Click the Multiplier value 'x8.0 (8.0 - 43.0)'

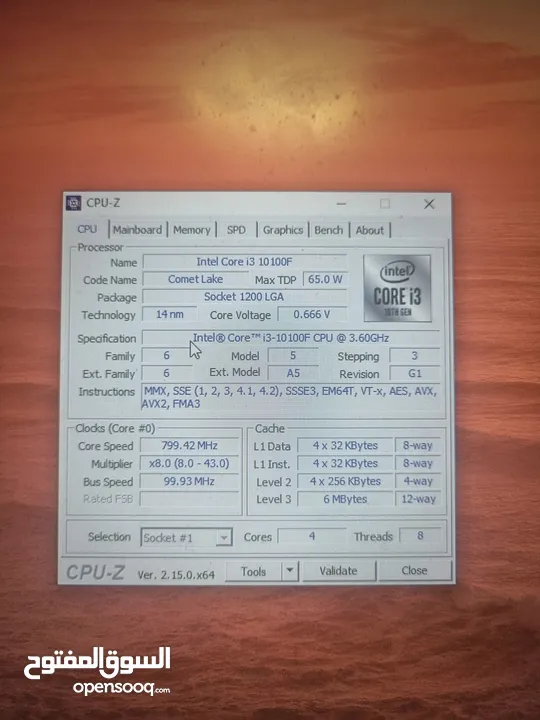pyautogui.click(x=189, y=463)
